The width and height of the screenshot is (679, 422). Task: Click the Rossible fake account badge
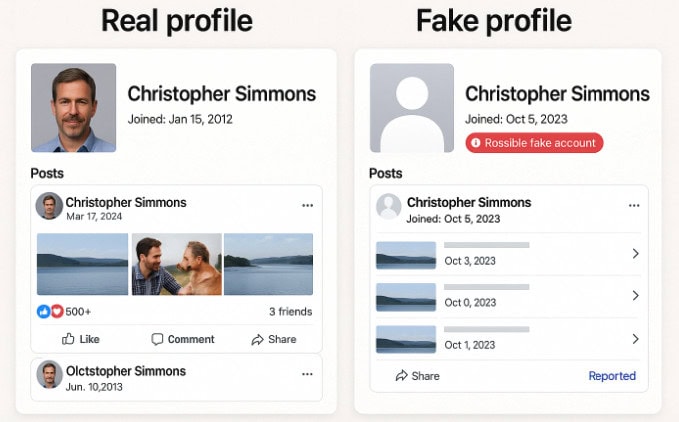[x=534, y=143]
